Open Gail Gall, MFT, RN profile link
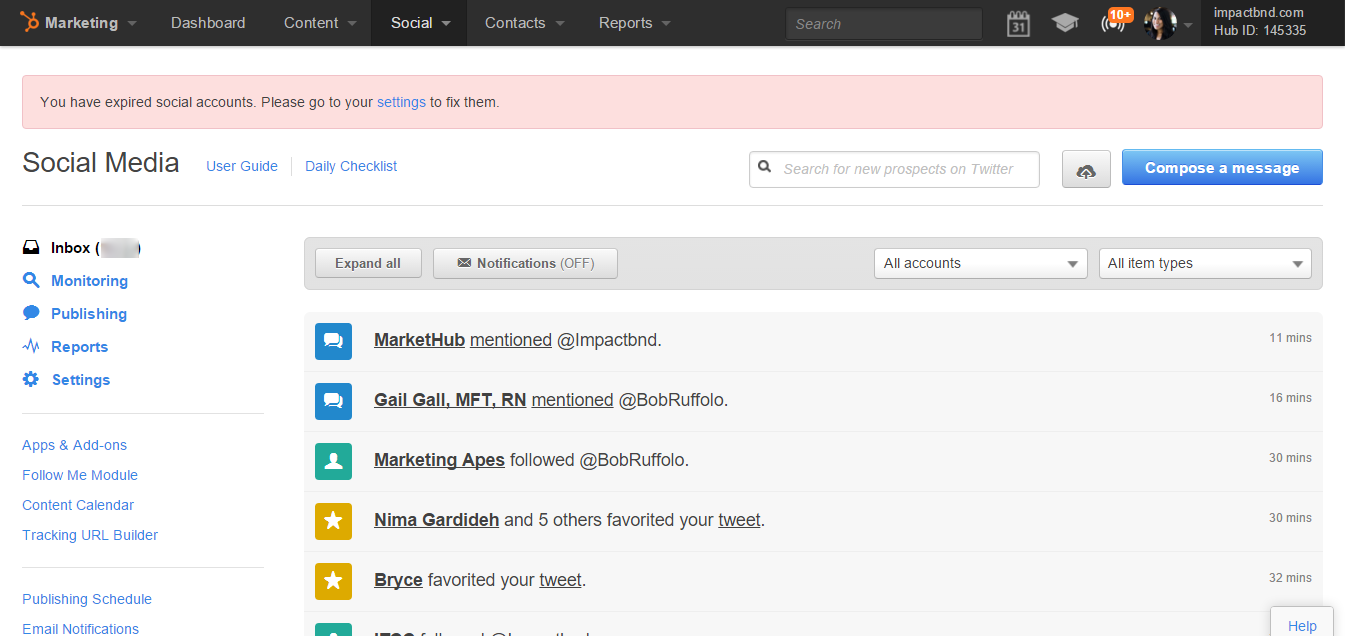The width and height of the screenshot is (1345, 636). click(x=450, y=400)
